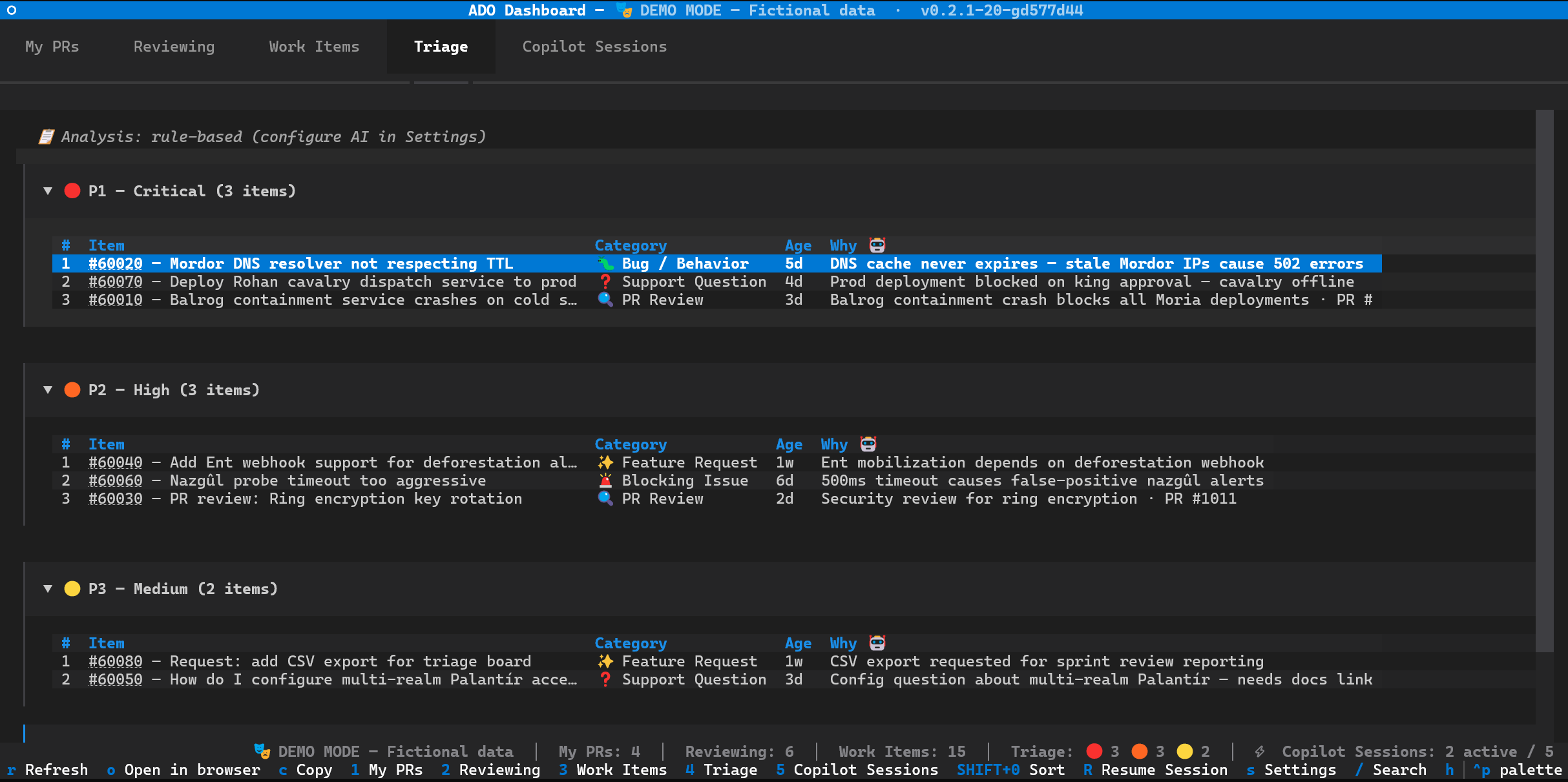Select row #60050 Palantír configuration question
This screenshot has height=782, width=1568.
717,679
